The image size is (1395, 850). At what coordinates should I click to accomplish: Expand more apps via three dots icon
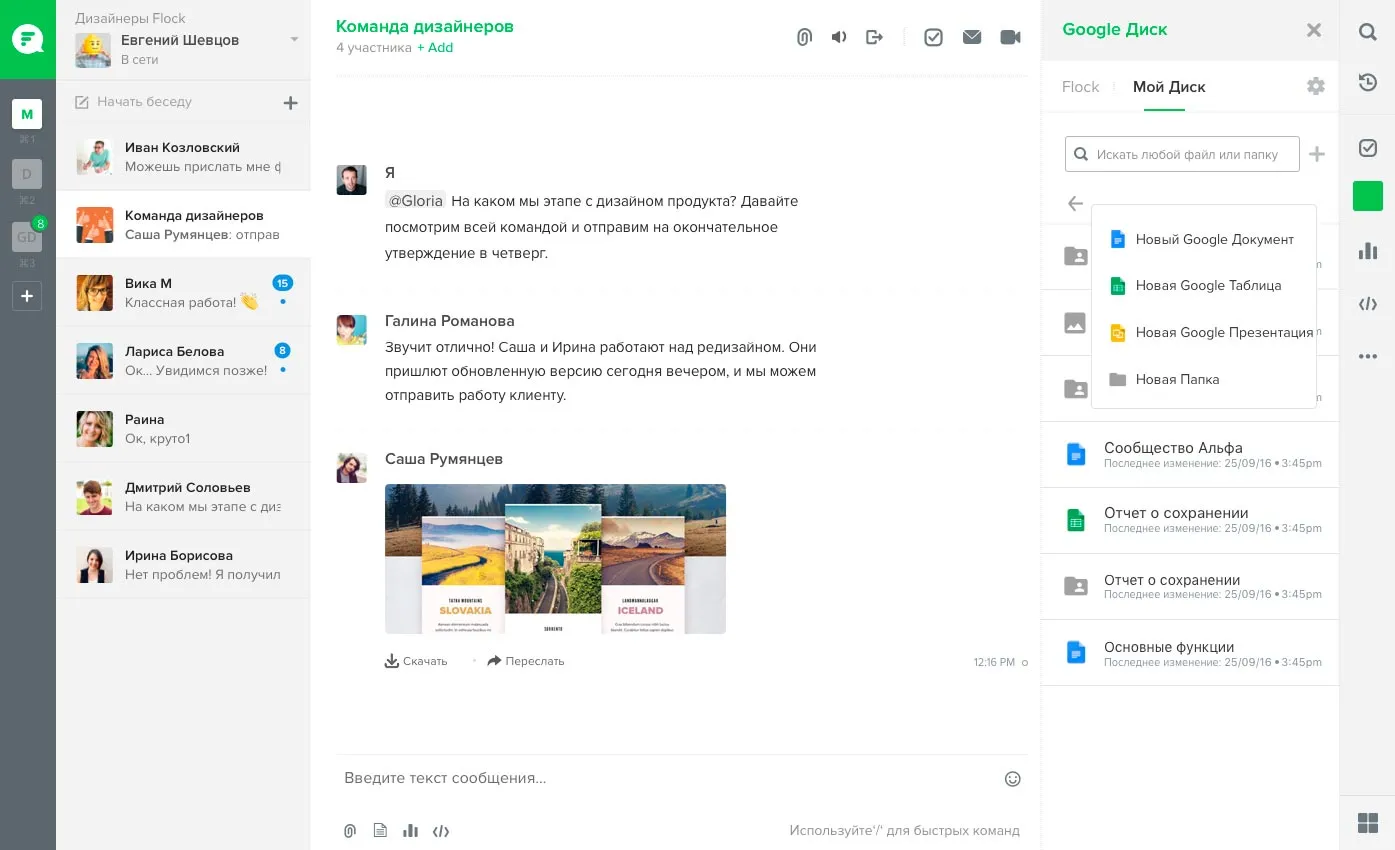(x=1367, y=357)
